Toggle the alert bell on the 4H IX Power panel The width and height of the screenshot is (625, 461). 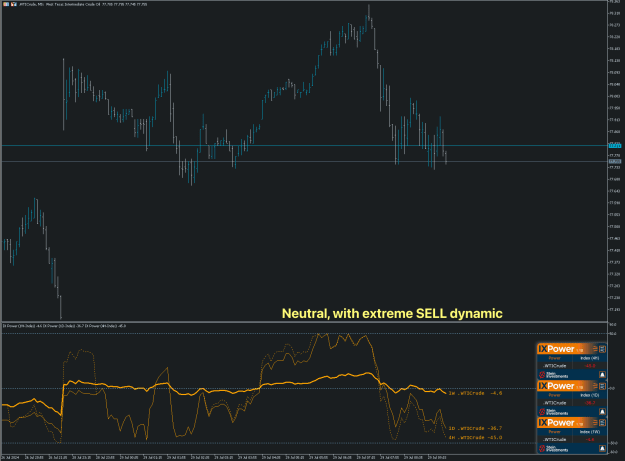click(602, 375)
